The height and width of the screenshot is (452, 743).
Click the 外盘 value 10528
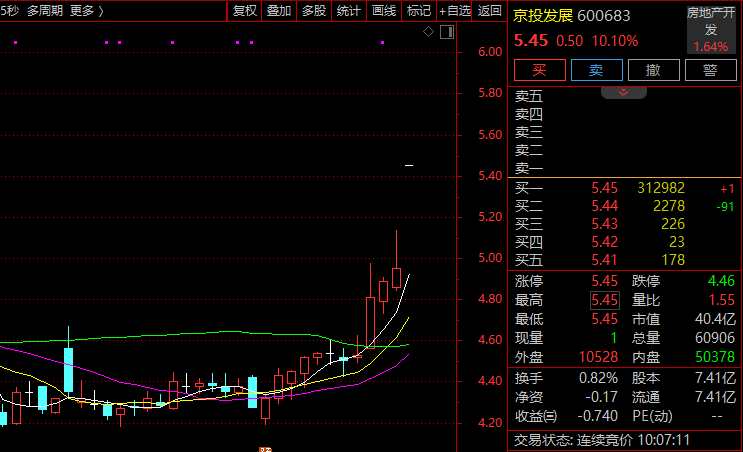(x=598, y=357)
